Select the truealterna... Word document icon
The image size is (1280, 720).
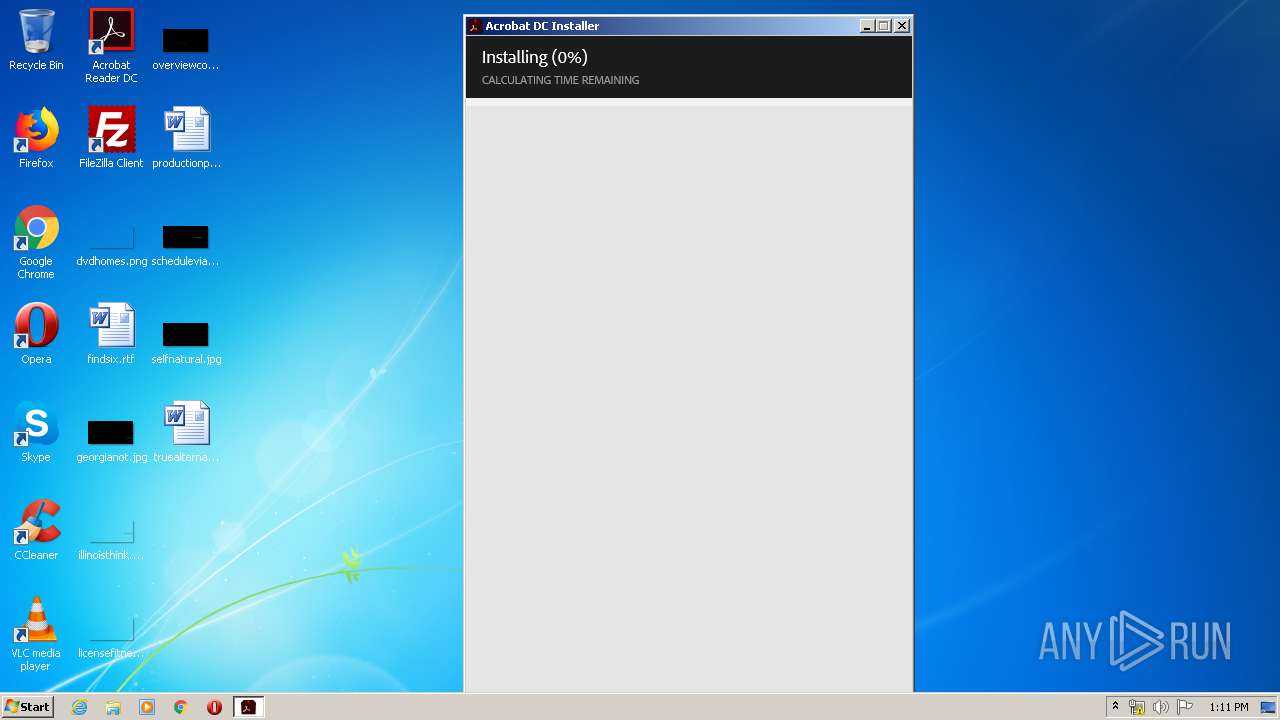tap(186, 432)
